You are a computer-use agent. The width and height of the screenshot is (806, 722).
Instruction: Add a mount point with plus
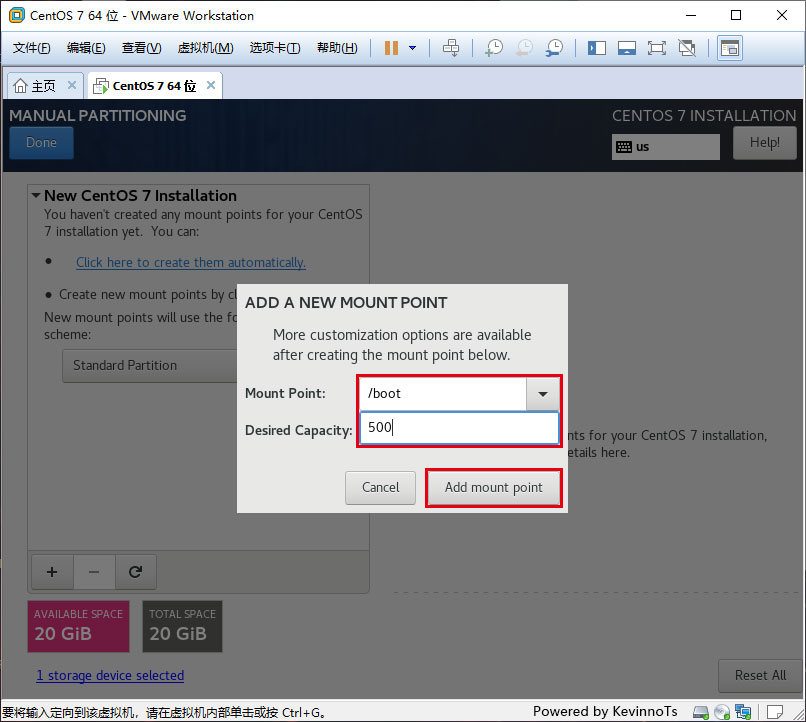point(52,571)
